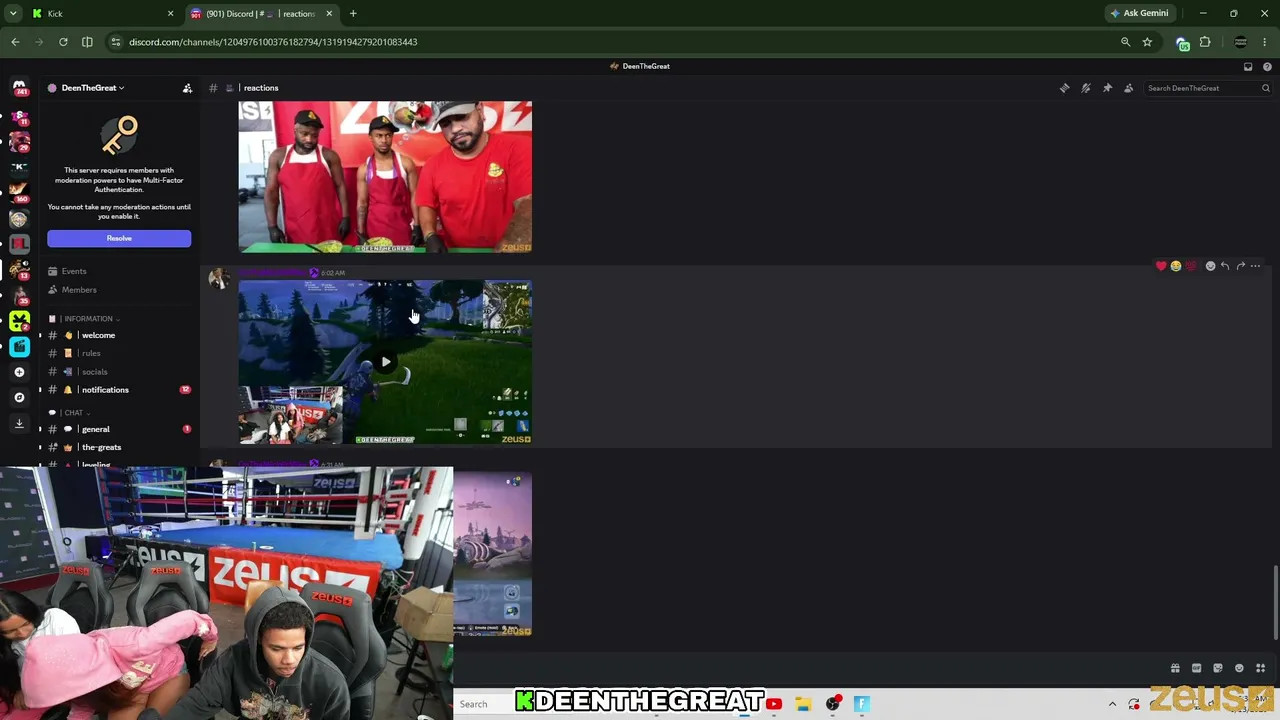Open the green X server icon
The image size is (1280, 720).
(19, 321)
